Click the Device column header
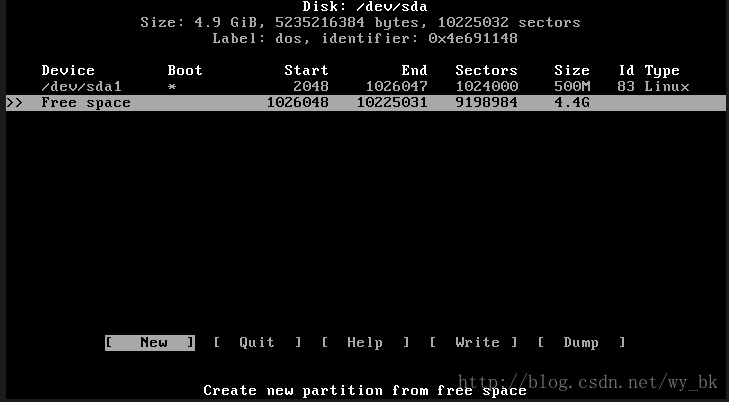729x402 pixels. point(68,71)
